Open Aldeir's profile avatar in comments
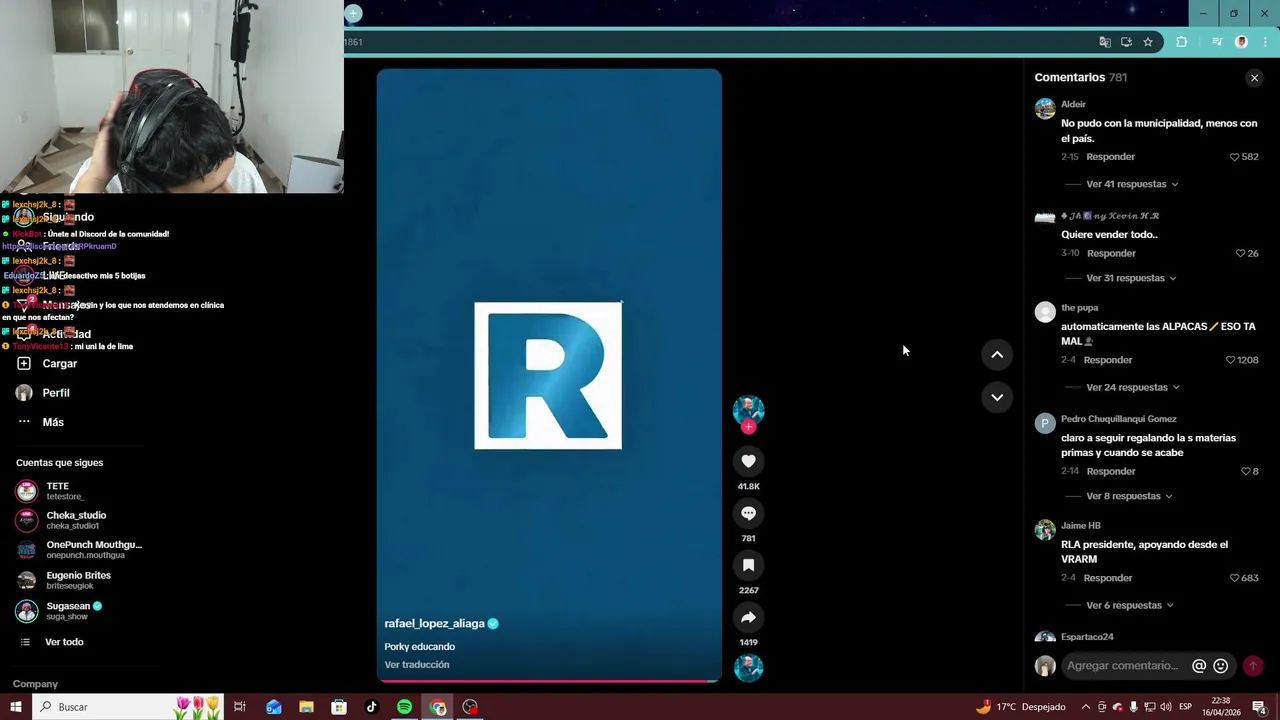Viewport: 1280px width, 720px height. (x=1045, y=109)
